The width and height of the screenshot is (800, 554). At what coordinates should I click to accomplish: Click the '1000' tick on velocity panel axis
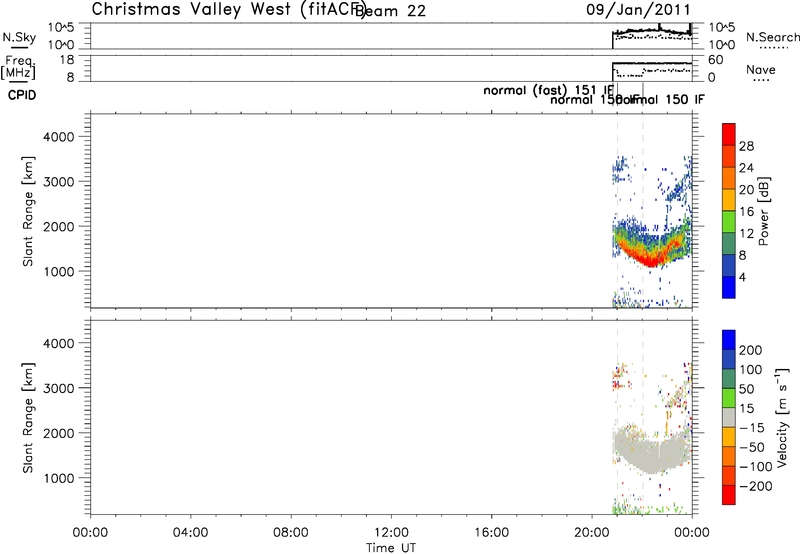click(59, 478)
